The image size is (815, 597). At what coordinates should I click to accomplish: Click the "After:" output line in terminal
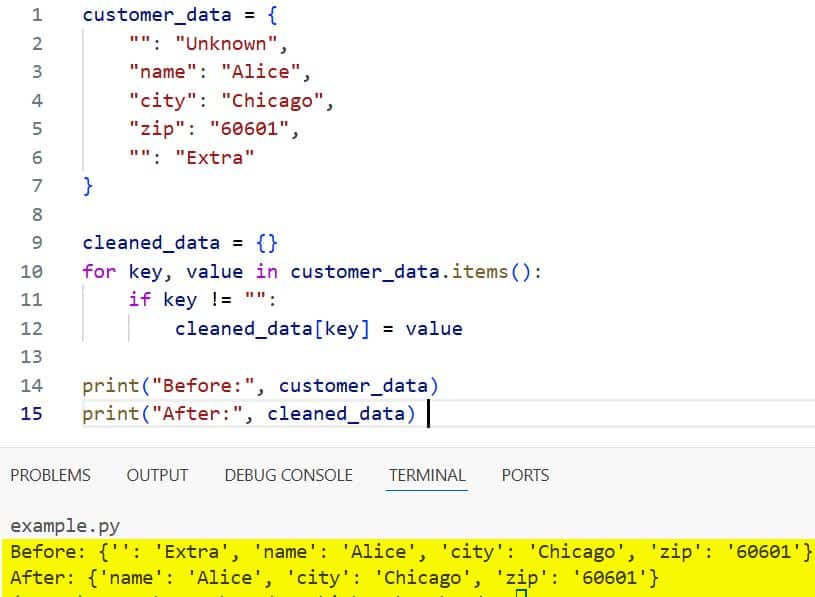(334, 578)
